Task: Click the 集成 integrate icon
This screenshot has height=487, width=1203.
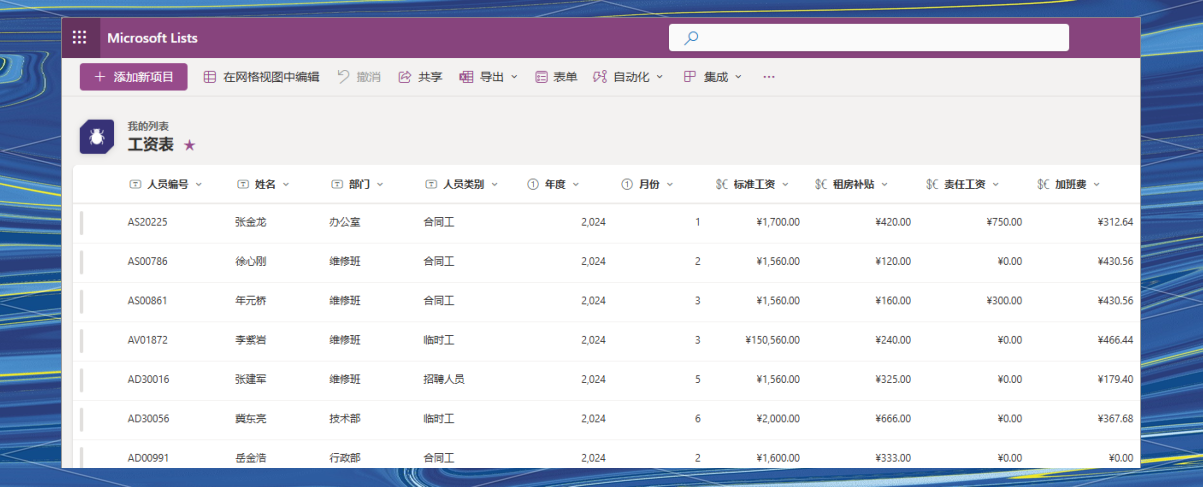Action: click(x=689, y=77)
